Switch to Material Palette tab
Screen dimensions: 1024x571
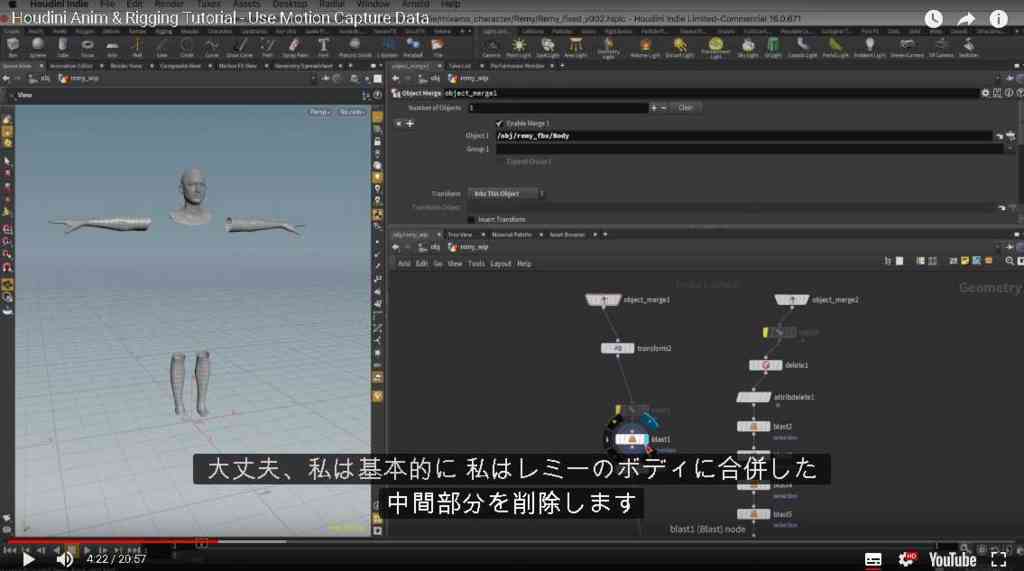click(511, 235)
